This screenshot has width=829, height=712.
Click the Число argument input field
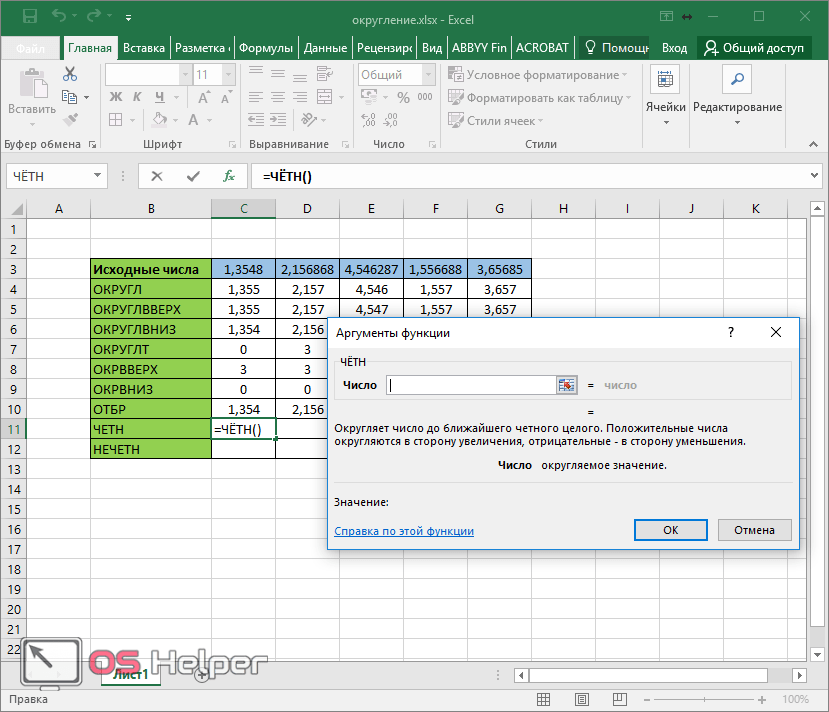click(471, 385)
